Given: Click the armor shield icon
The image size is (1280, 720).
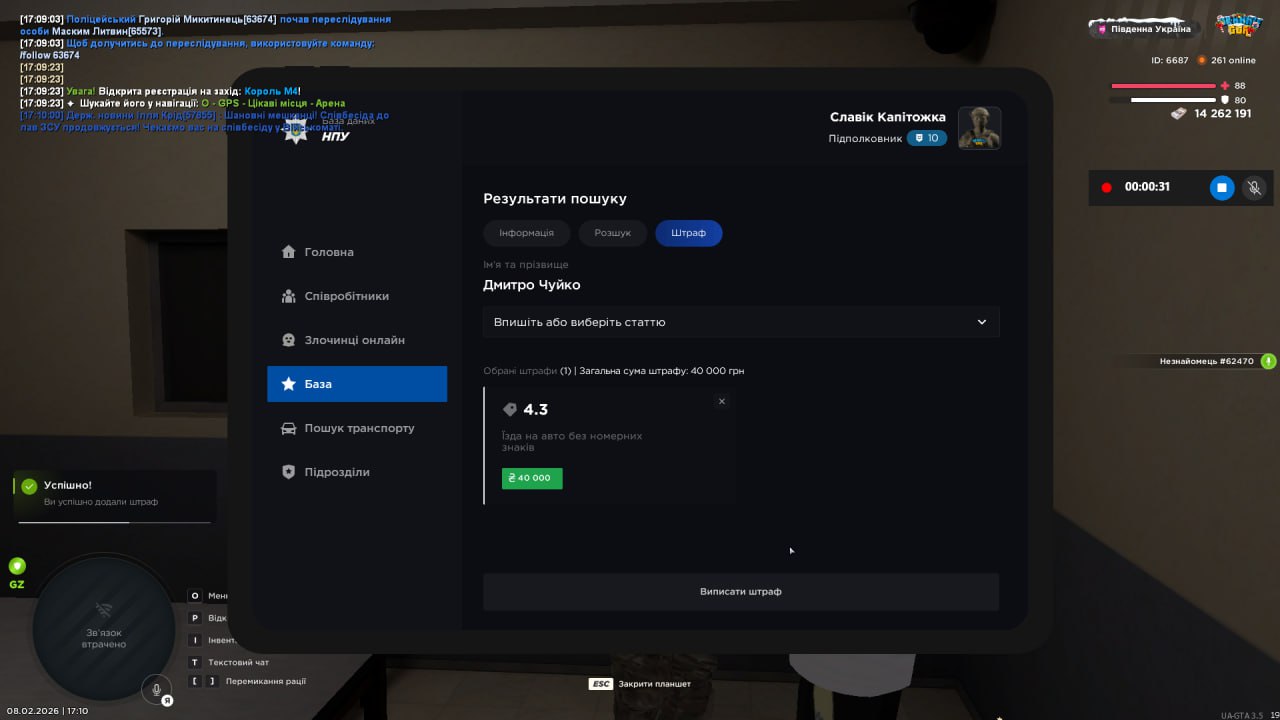Looking at the screenshot, I should point(1225,100).
